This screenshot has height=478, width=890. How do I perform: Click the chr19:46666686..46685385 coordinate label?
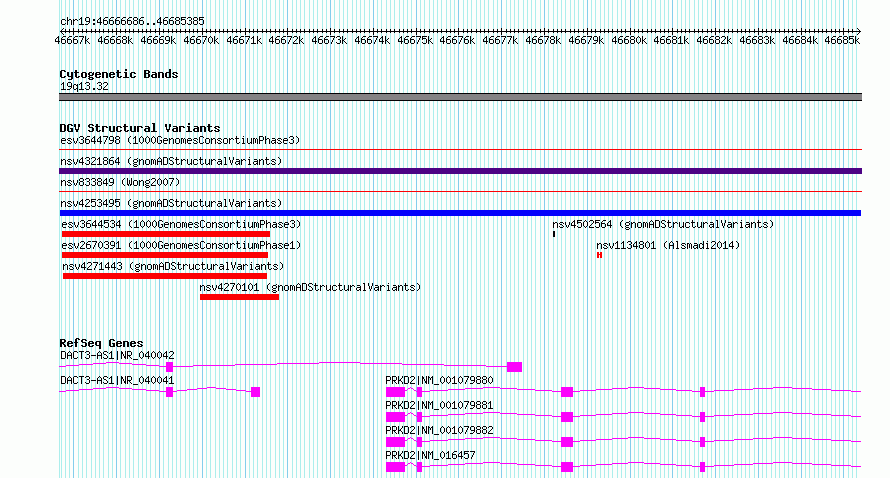coord(132,22)
